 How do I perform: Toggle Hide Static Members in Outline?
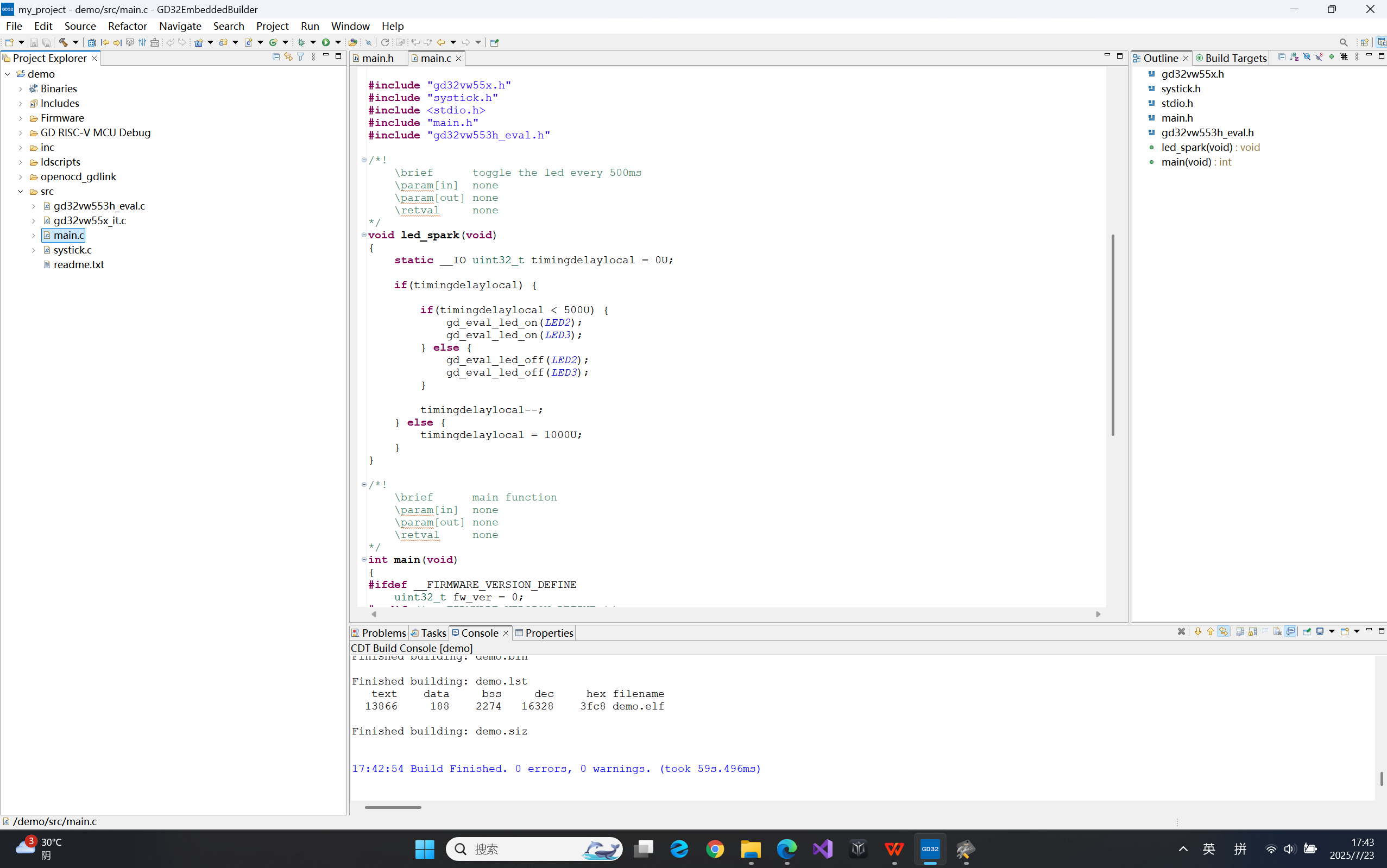point(1319,57)
